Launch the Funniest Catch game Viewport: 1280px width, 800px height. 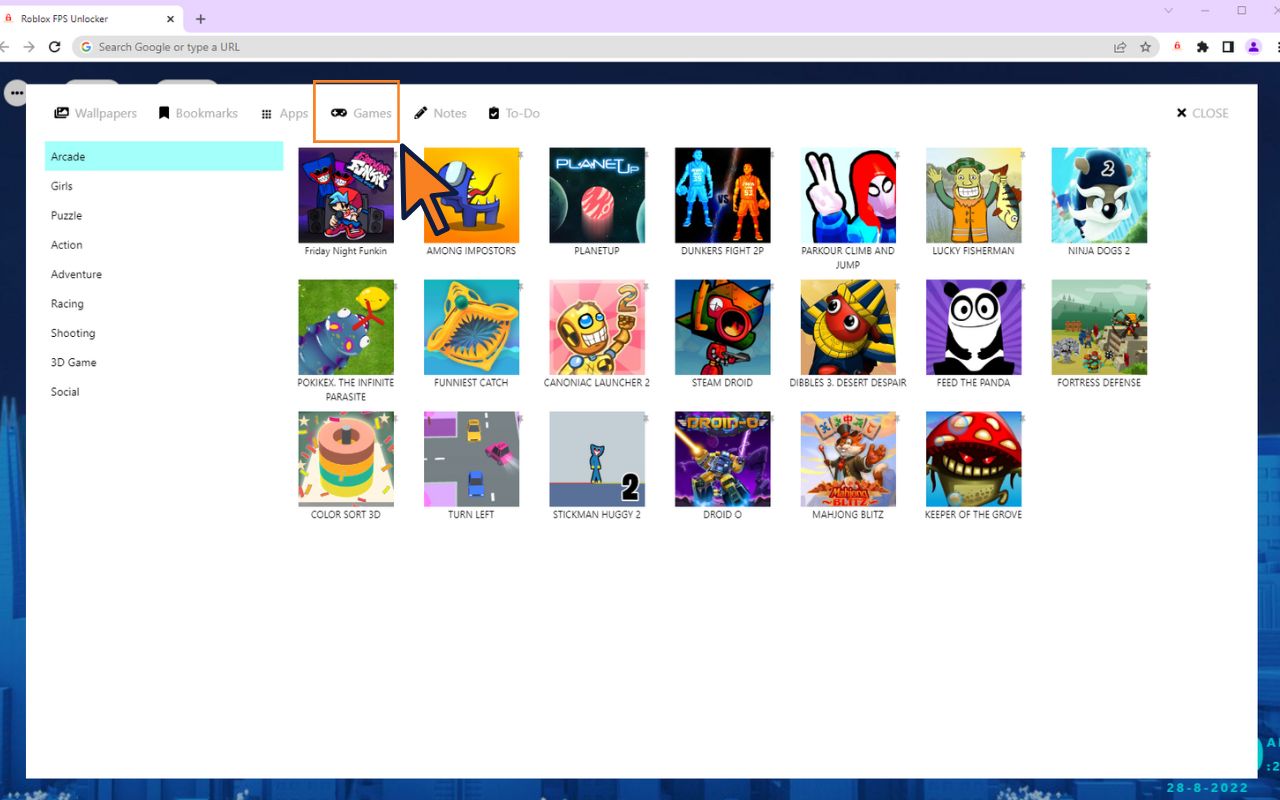471,328
